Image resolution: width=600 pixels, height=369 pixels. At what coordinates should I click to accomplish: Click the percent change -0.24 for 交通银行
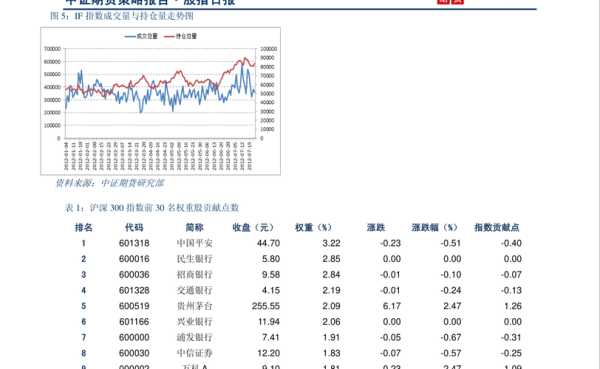pyautogui.click(x=451, y=291)
